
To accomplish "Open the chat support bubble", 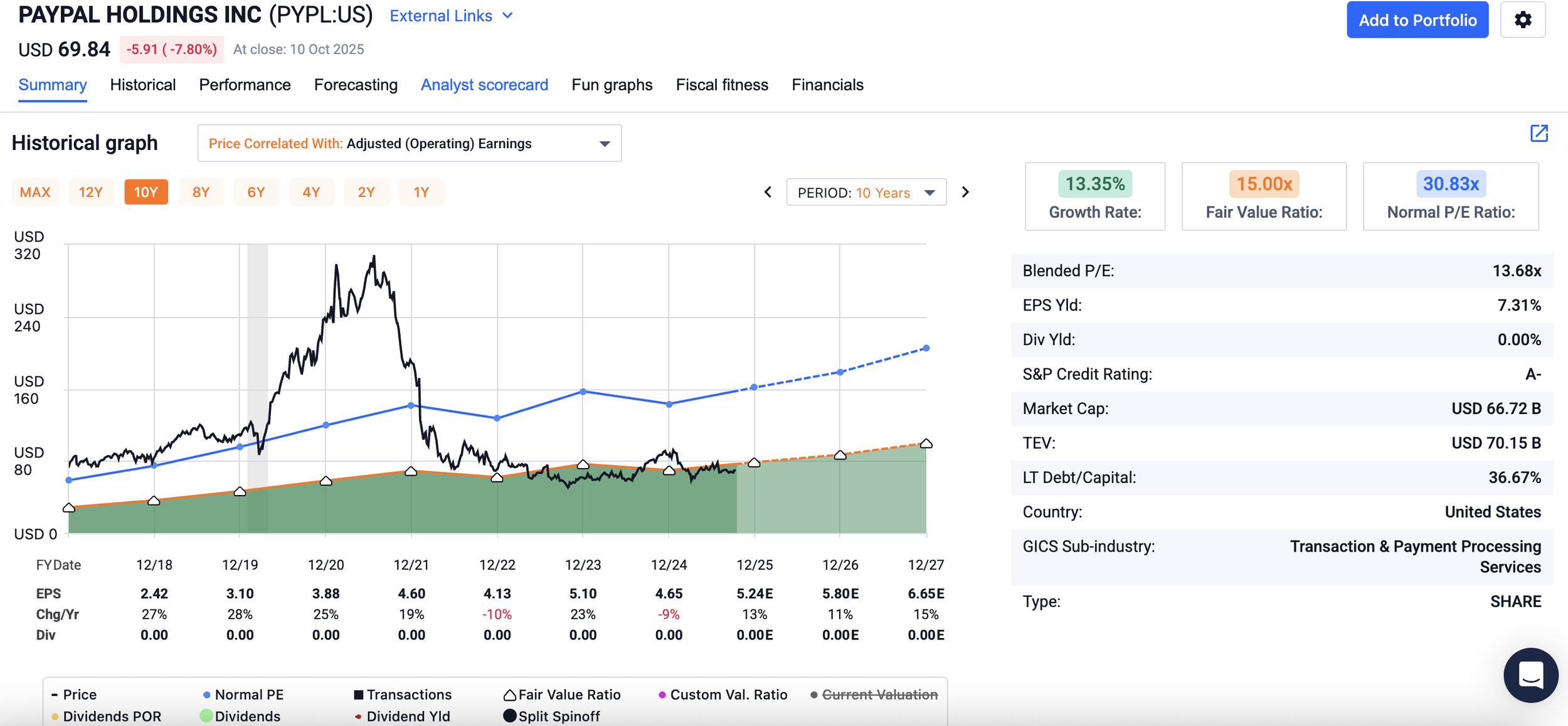I will (x=1530, y=675).
